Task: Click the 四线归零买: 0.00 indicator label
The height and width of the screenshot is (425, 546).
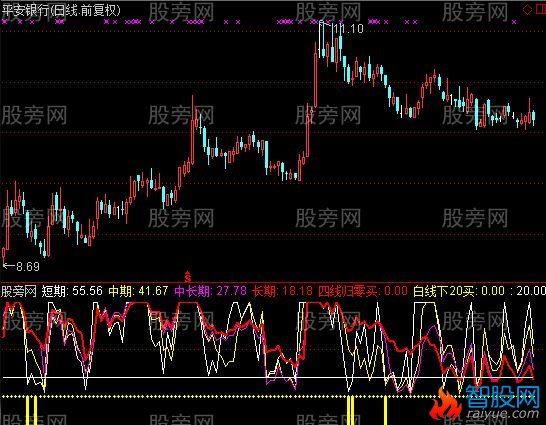Action: coord(362,291)
